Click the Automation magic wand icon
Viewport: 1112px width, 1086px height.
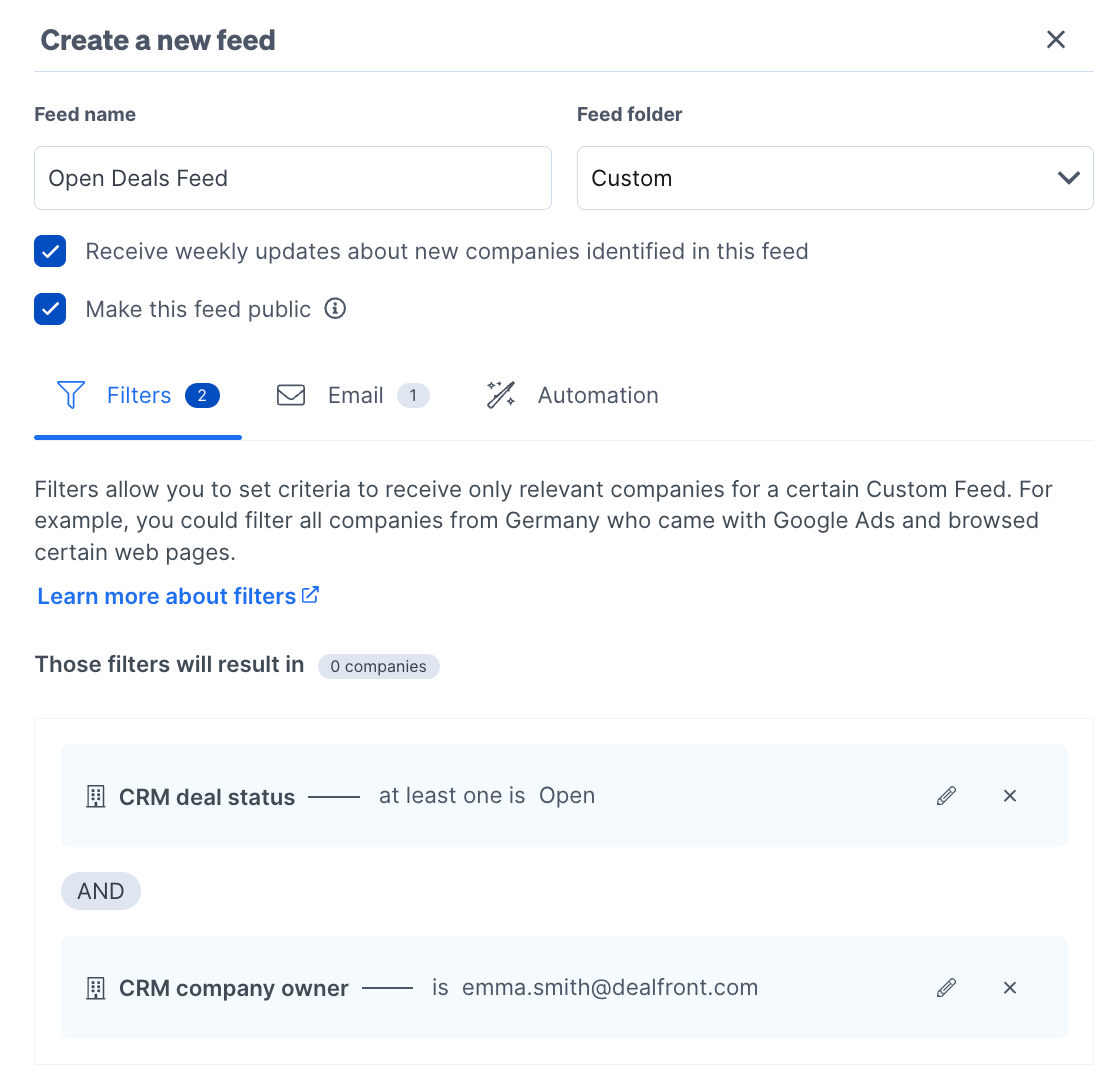(500, 395)
